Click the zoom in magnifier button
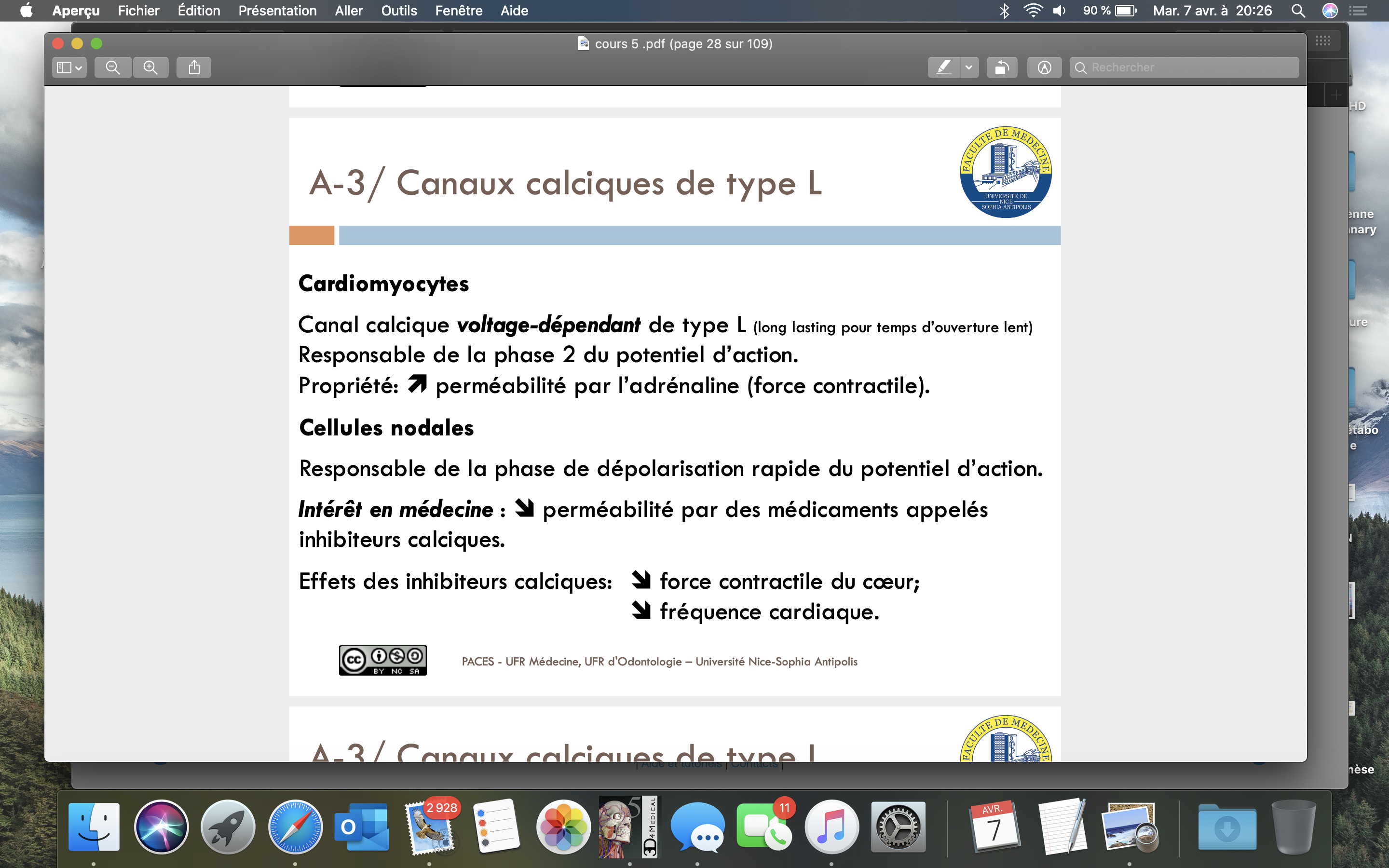This screenshot has width=1389, height=868. coord(150,68)
